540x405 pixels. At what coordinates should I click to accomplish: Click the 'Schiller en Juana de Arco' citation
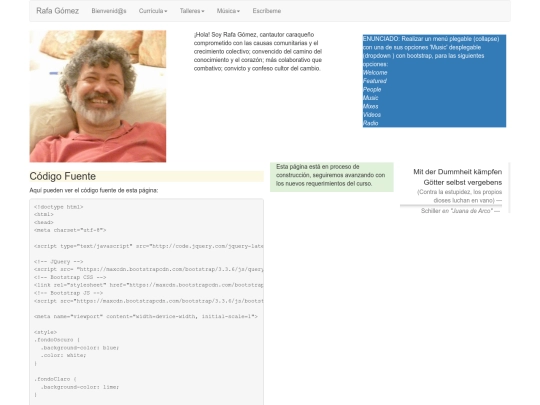(x=460, y=211)
